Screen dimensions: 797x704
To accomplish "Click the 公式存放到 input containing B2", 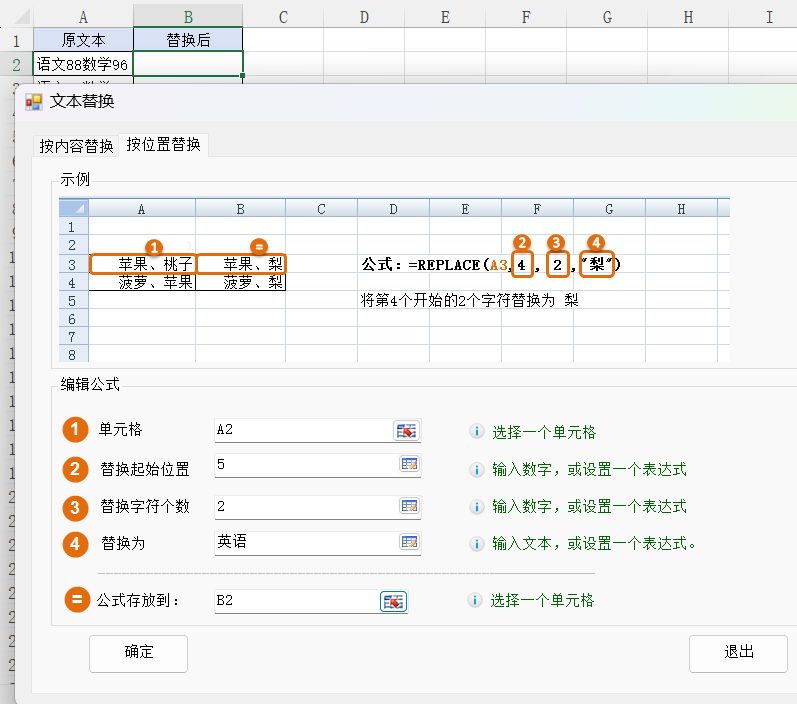I will click(x=295, y=601).
